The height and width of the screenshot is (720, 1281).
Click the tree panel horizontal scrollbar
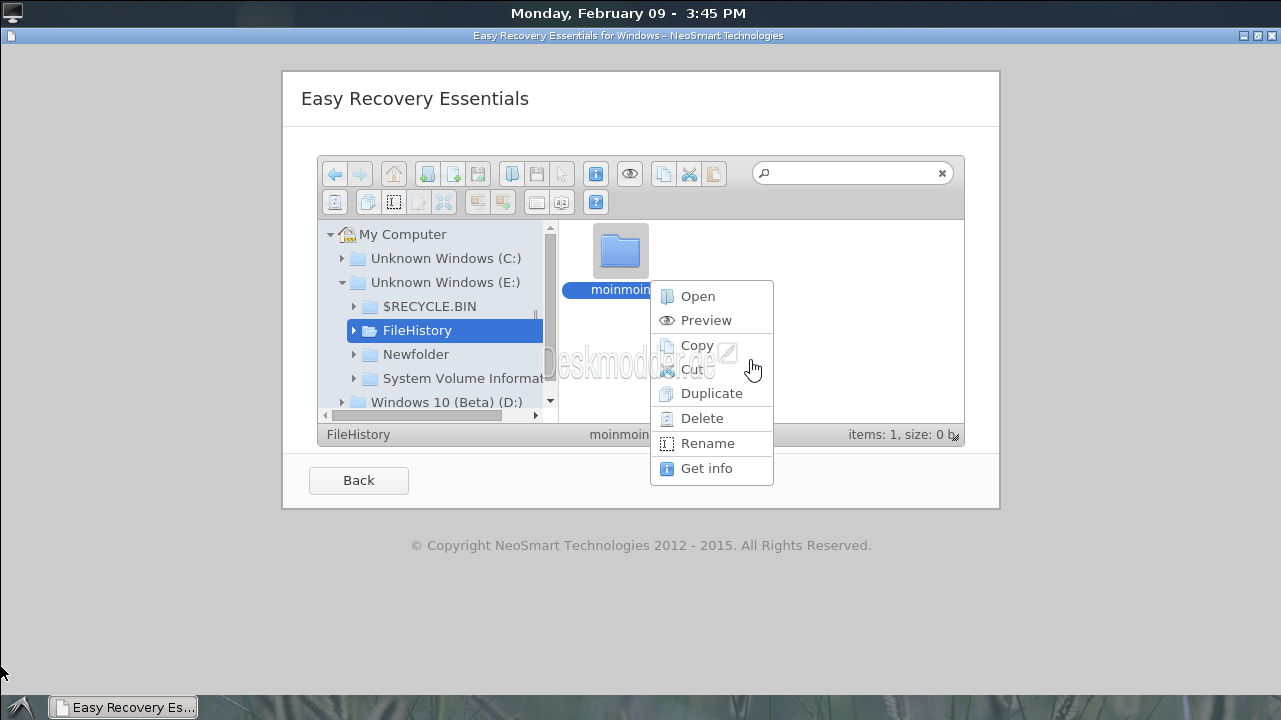417,415
